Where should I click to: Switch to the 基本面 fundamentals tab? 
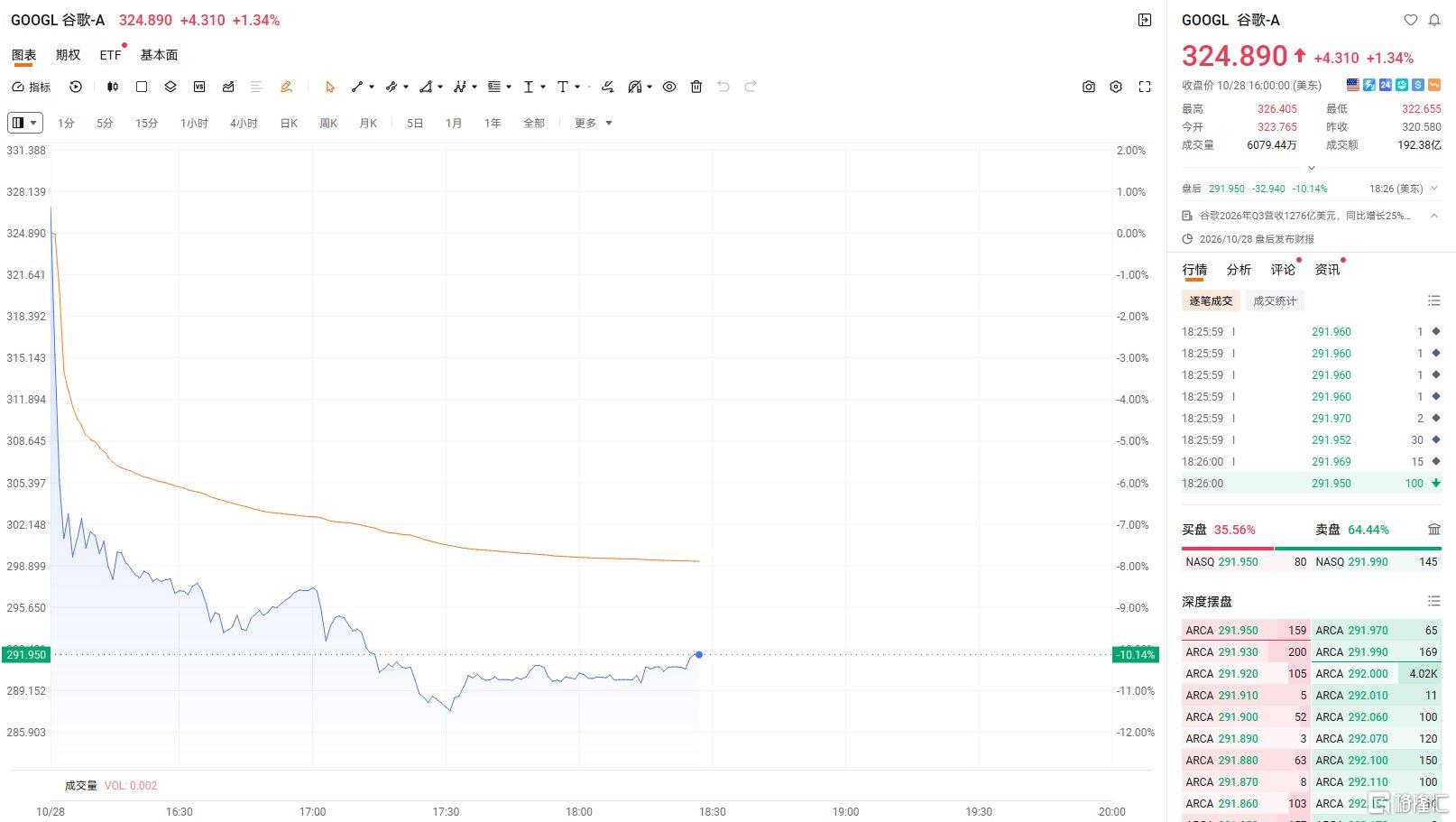(x=159, y=55)
